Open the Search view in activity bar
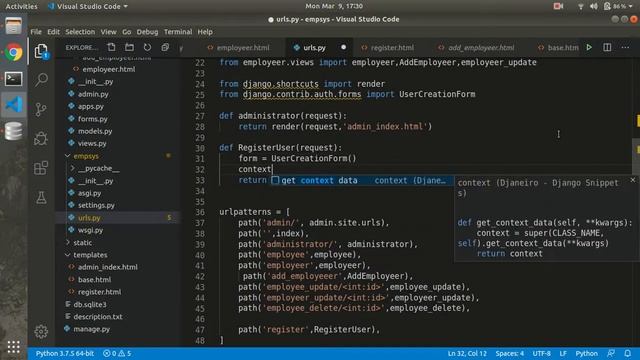Image resolution: width=640 pixels, height=360 pixels. tap(41, 80)
